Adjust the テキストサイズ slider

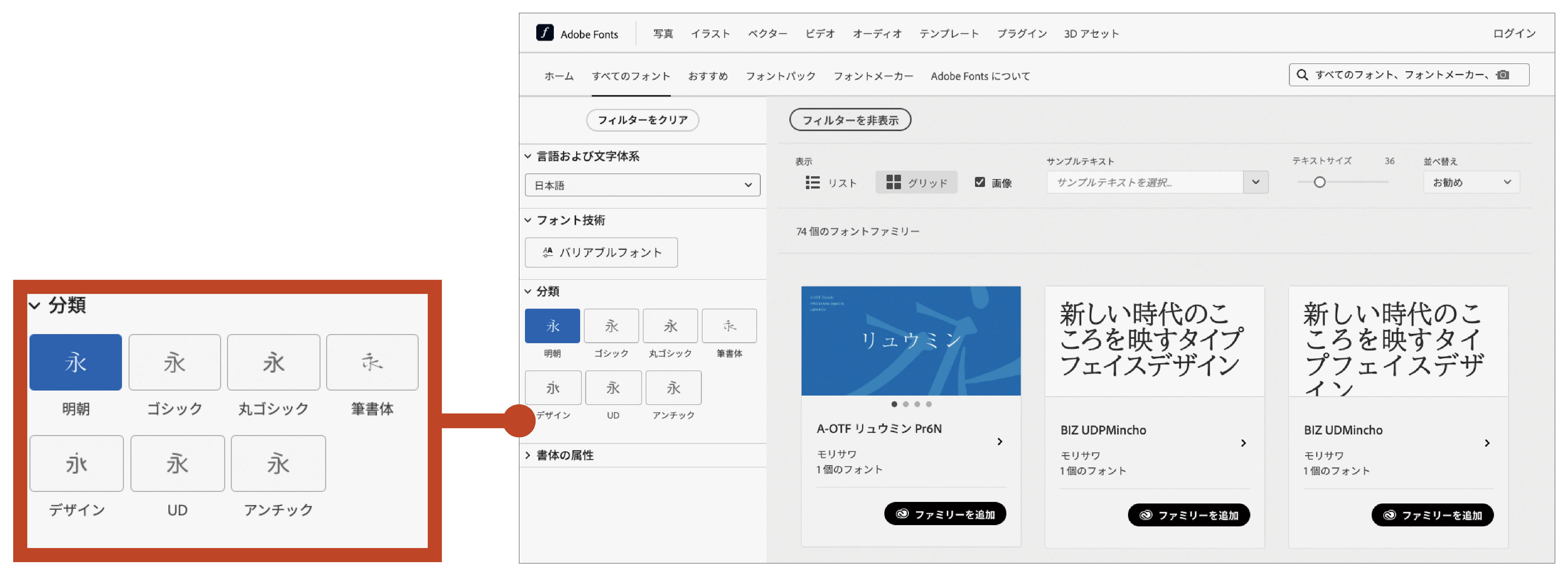1320,182
